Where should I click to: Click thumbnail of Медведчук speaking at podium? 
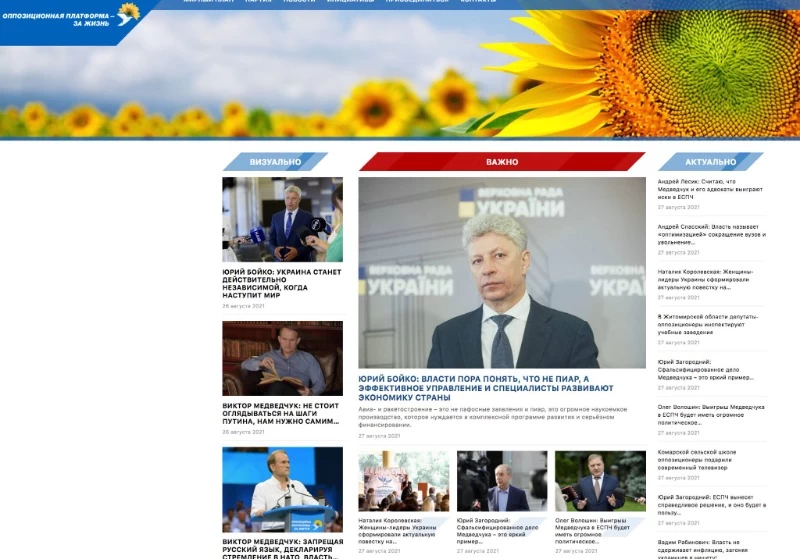click(282, 489)
